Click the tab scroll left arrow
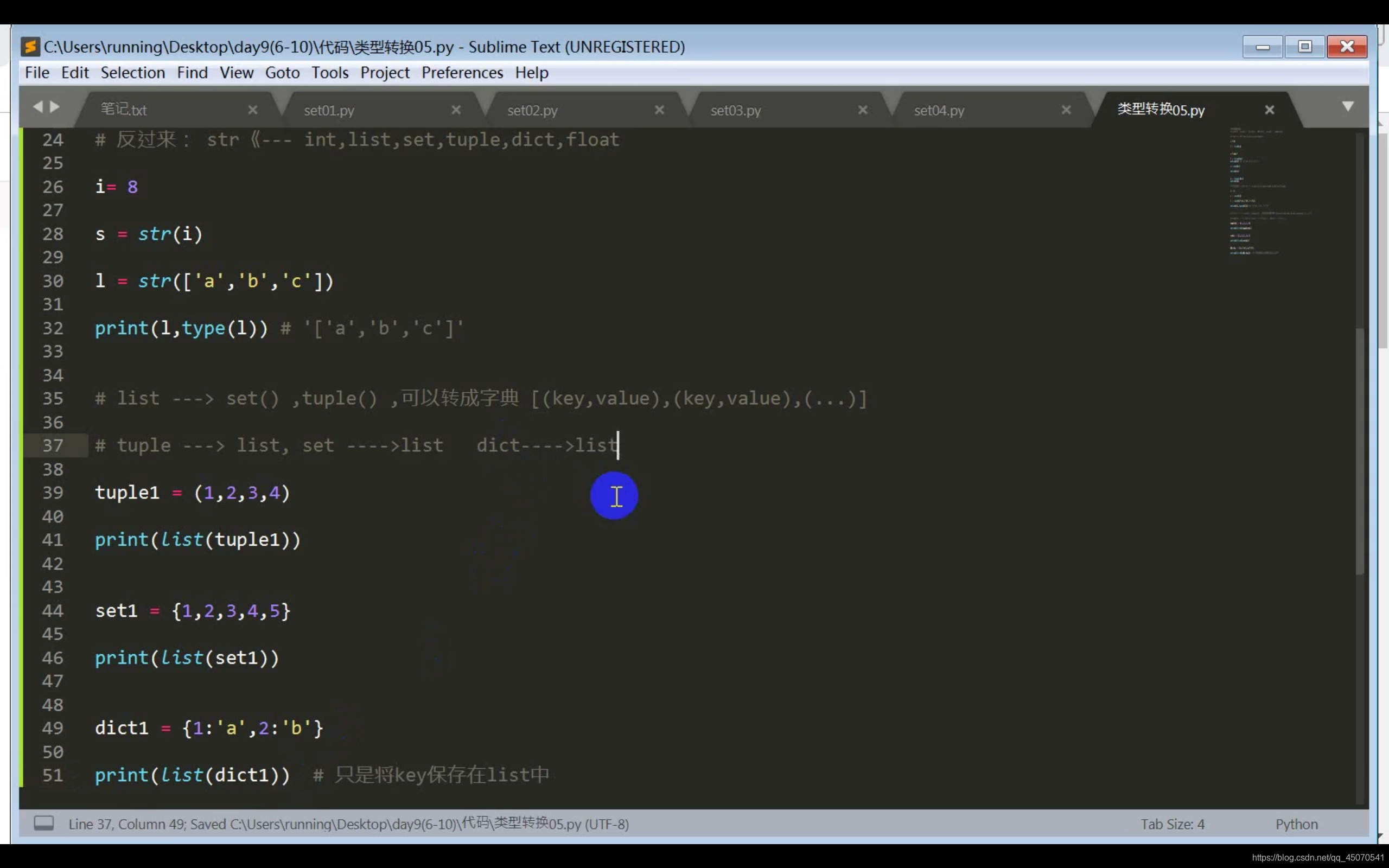The height and width of the screenshot is (868, 1389). click(x=38, y=107)
